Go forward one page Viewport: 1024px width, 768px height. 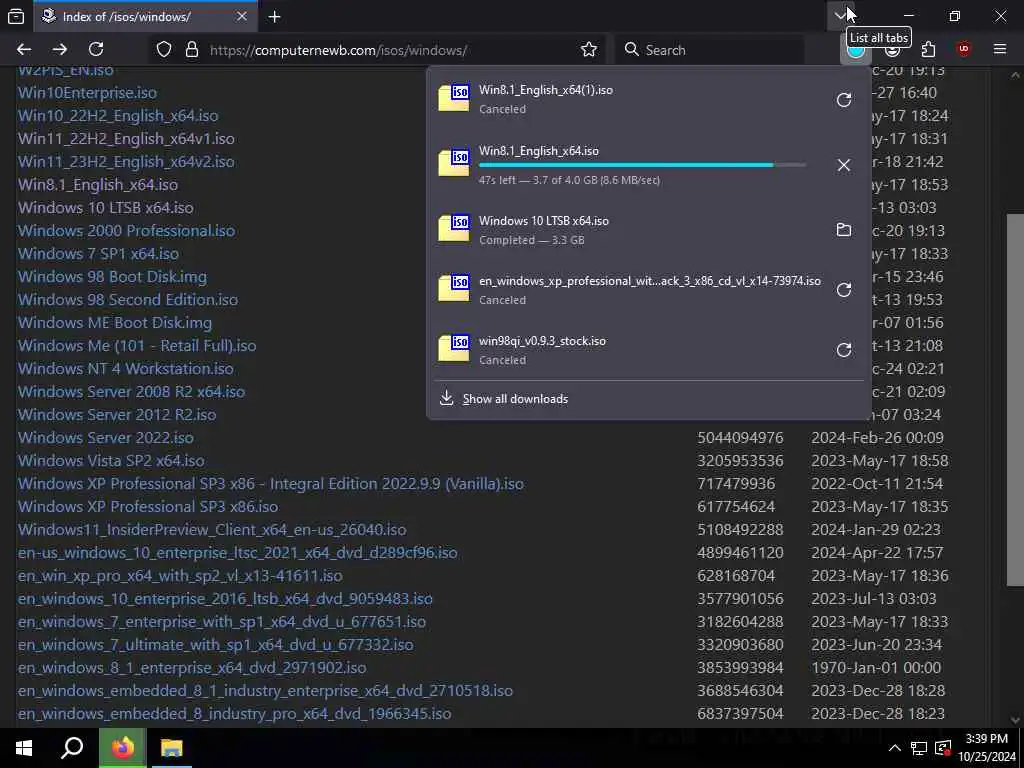pyautogui.click(x=59, y=50)
